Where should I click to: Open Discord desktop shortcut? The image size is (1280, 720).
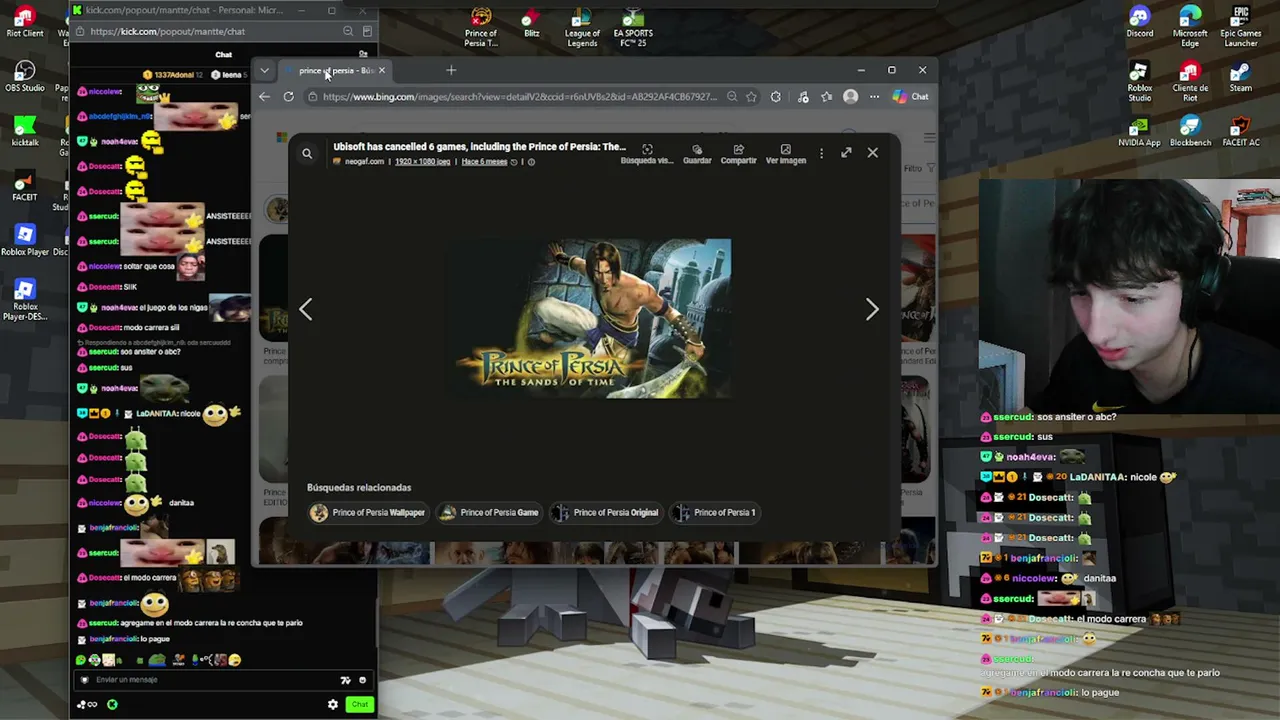click(1140, 22)
